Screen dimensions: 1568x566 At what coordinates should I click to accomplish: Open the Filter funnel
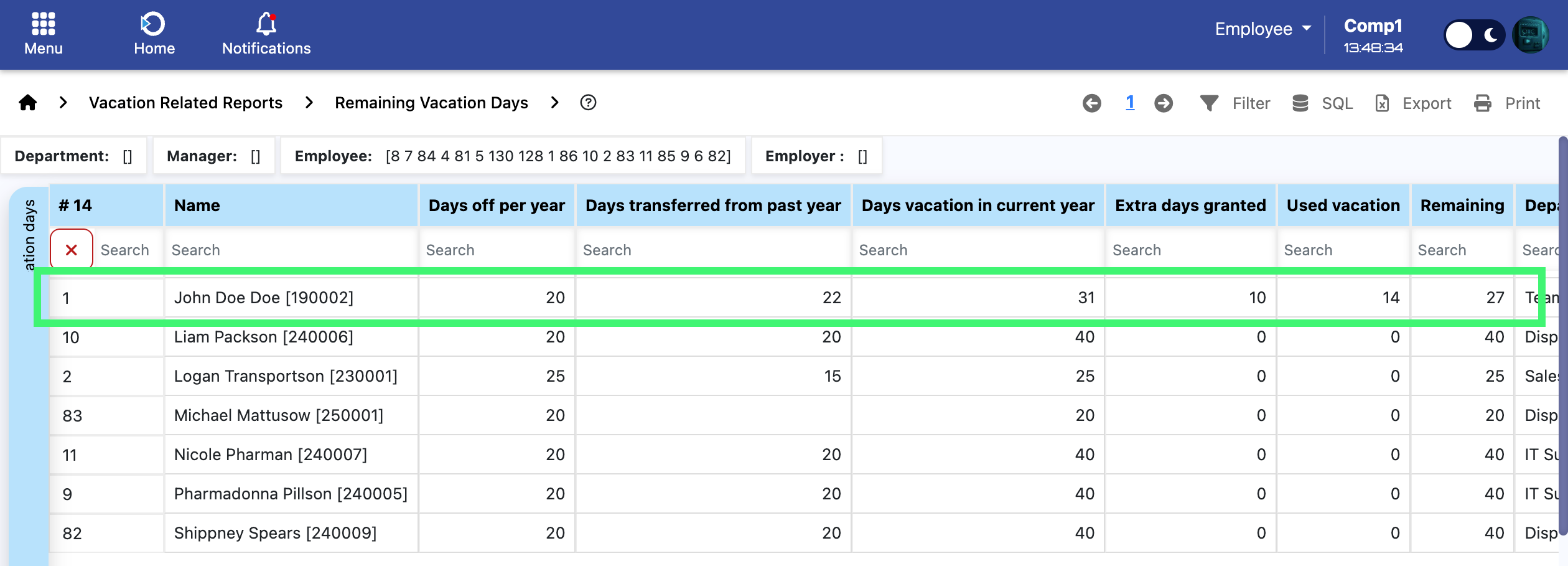pyautogui.click(x=1234, y=103)
